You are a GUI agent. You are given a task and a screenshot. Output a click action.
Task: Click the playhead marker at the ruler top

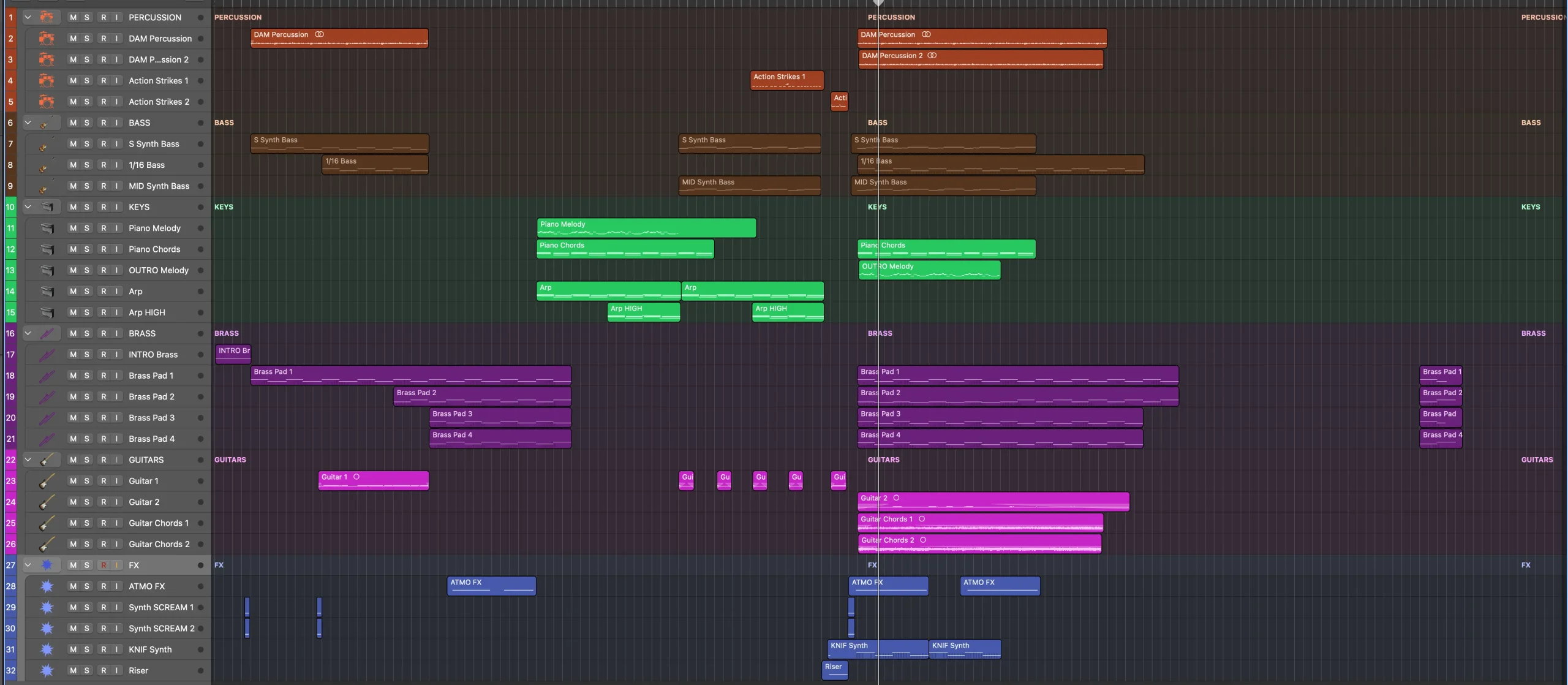tap(878, 3)
